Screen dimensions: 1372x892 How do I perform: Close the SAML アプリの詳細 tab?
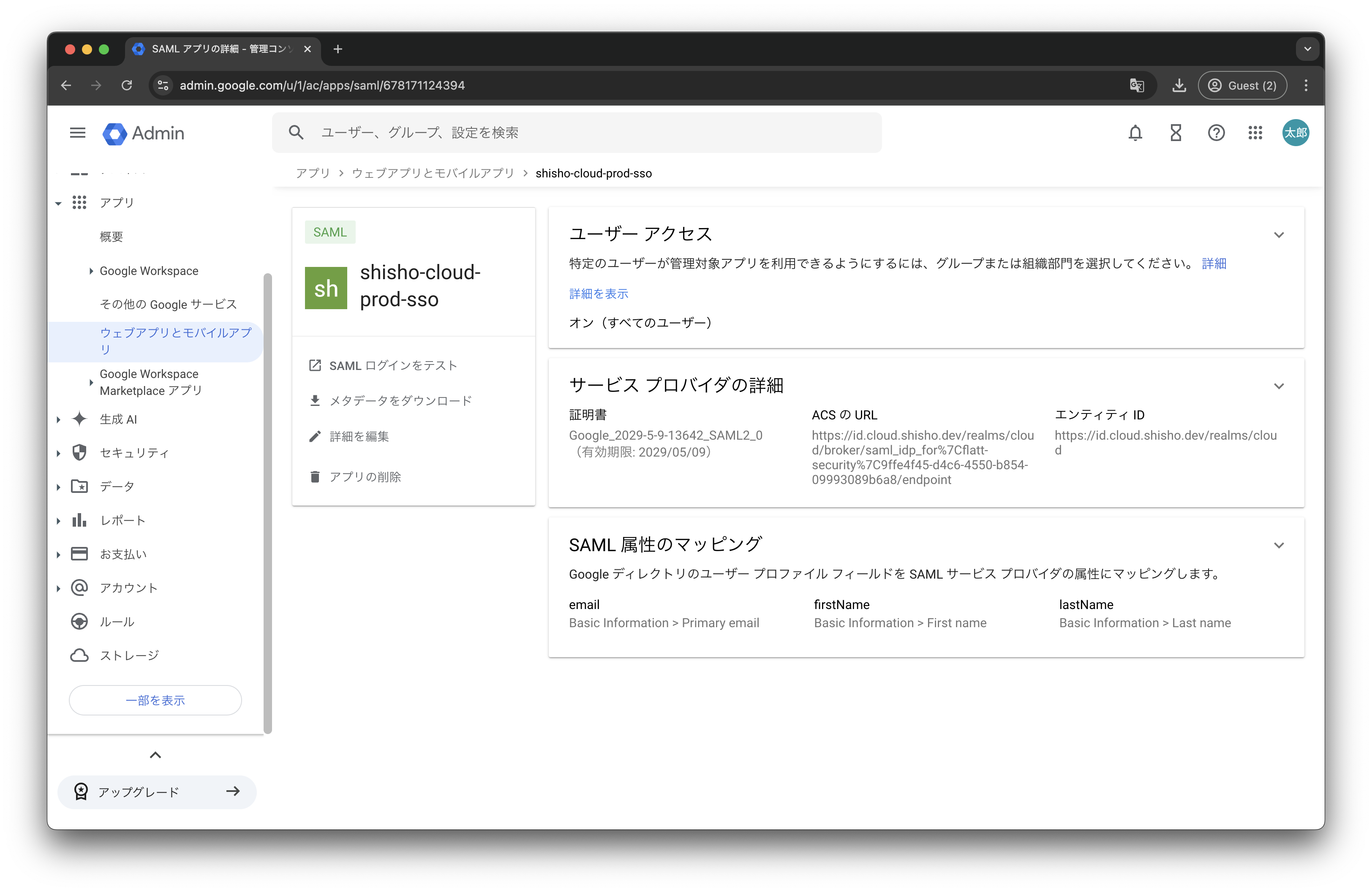(307, 49)
